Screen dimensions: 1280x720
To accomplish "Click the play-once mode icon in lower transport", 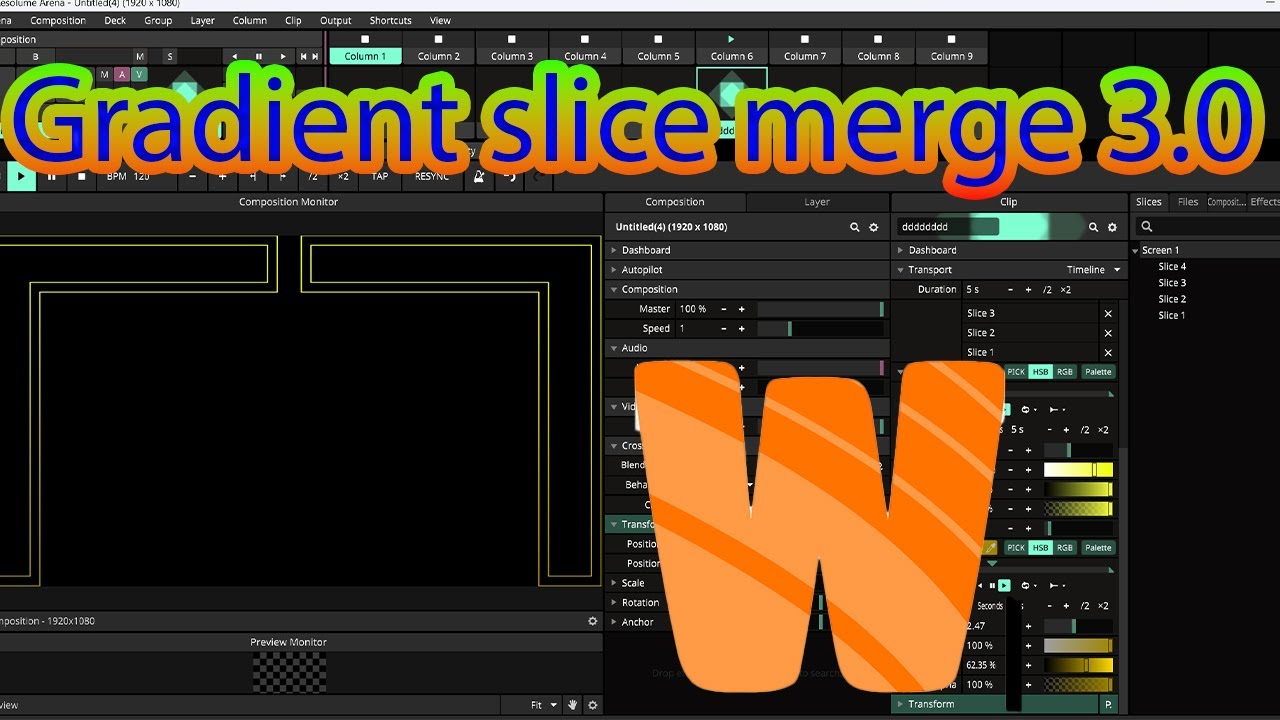I will tap(1054, 585).
